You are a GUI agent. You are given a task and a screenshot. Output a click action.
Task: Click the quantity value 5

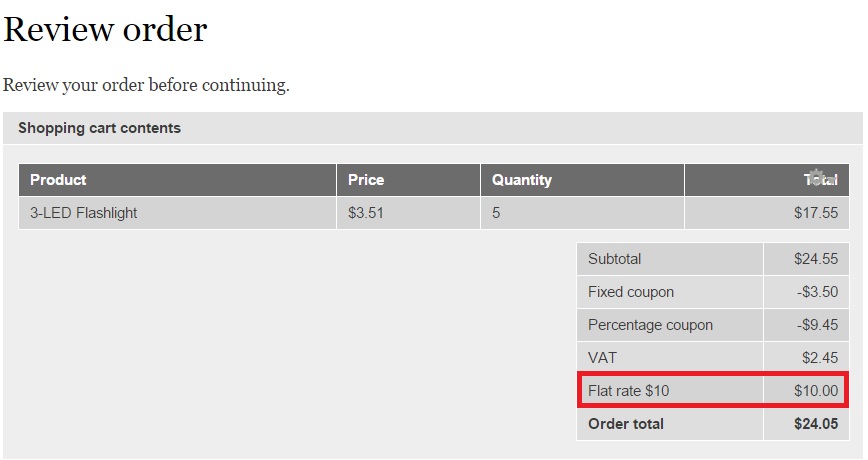click(x=496, y=213)
